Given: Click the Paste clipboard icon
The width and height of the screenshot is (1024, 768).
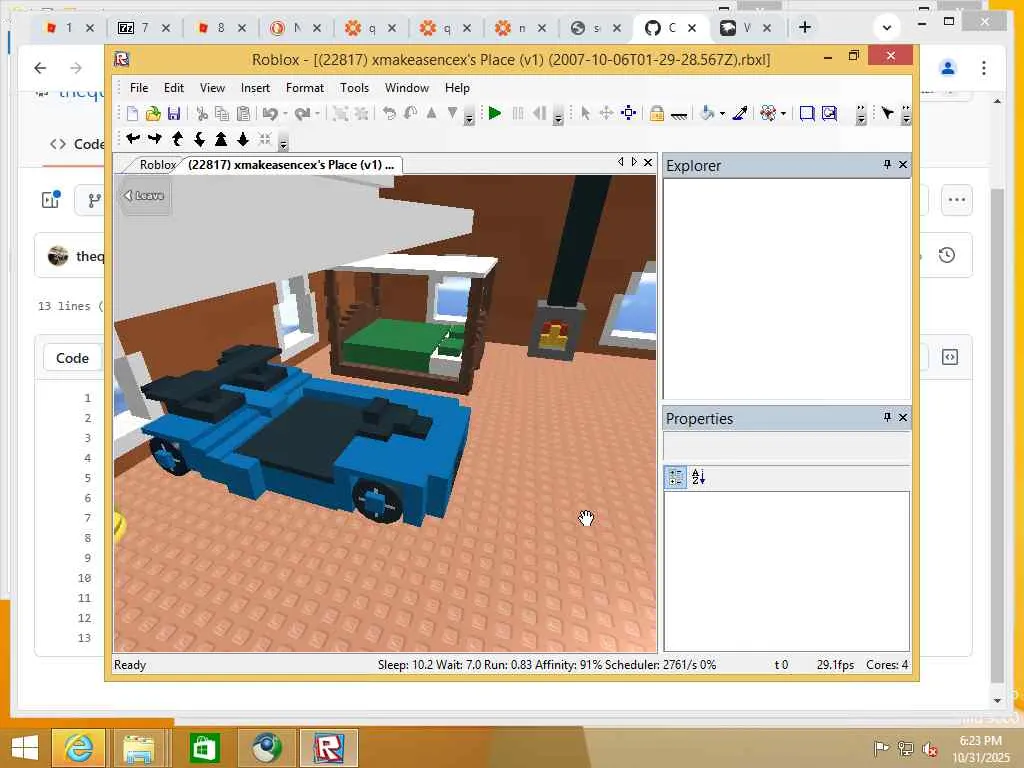Looking at the screenshot, I should tap(243, 114).
